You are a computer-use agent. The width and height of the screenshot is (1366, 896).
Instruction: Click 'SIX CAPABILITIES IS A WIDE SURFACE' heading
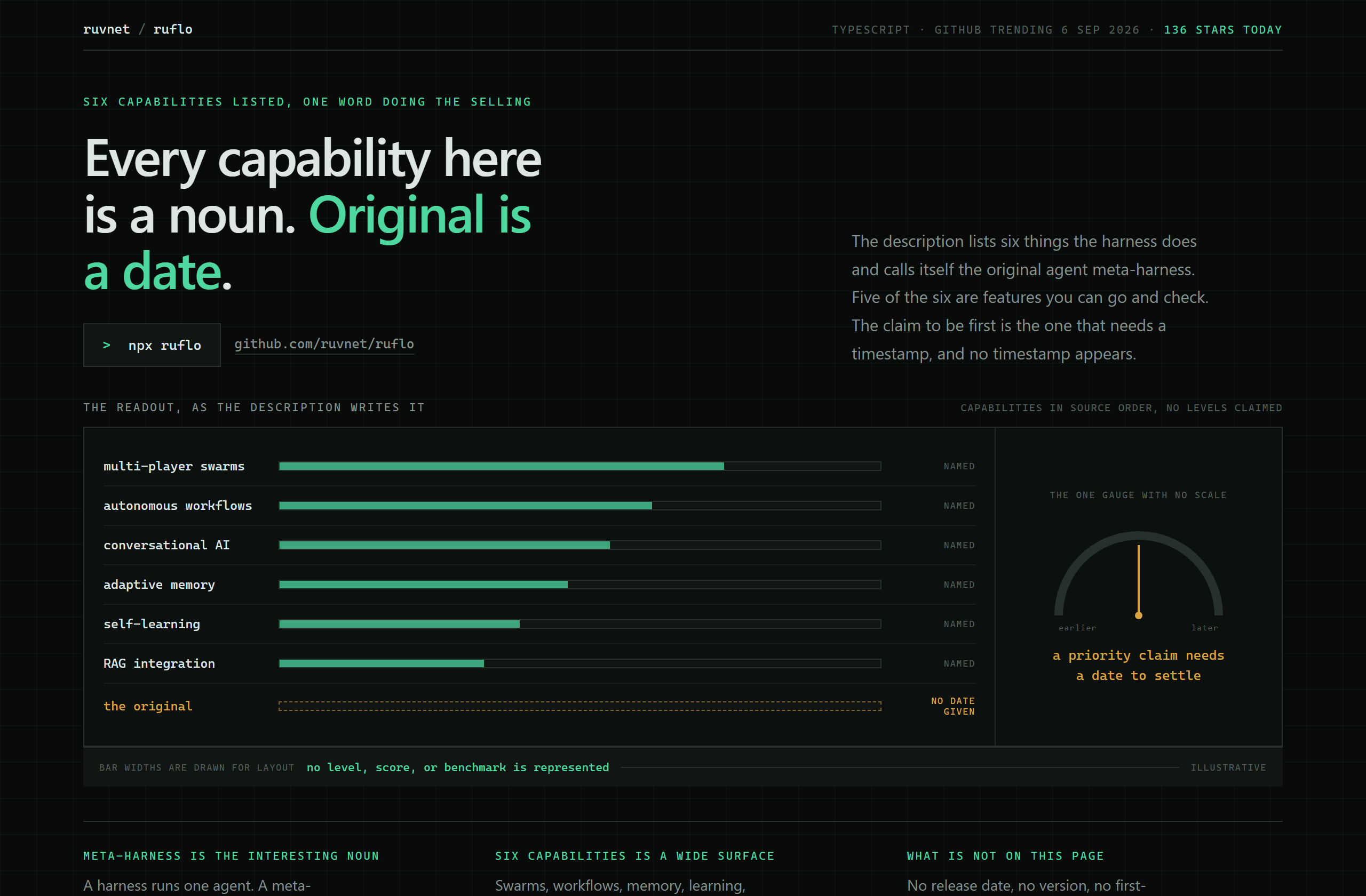click(x=635, y=856)
